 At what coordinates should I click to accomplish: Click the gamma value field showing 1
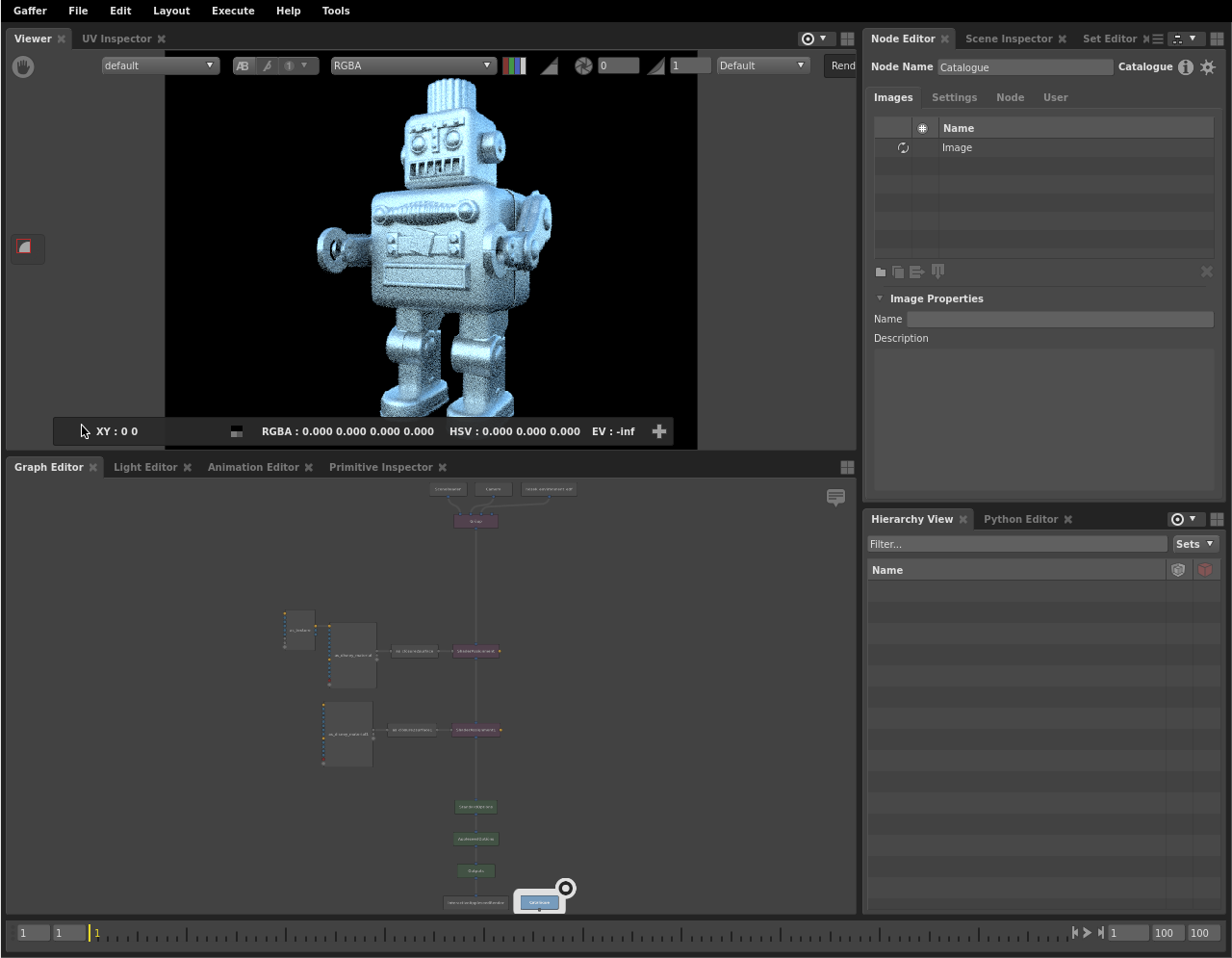(690, 65)
